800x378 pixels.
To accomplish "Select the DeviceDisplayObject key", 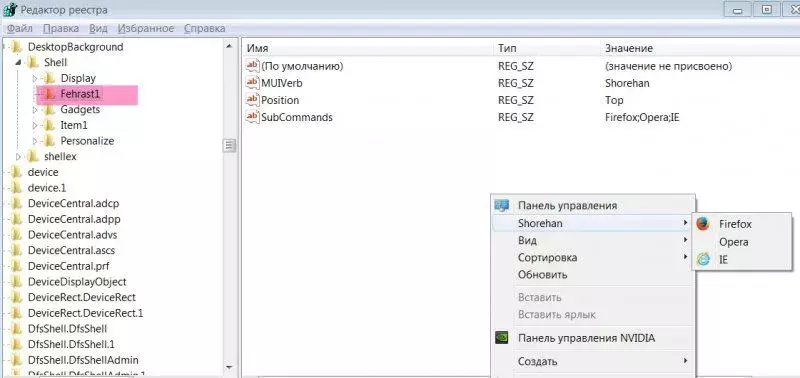I will click(x=77, y=282).
